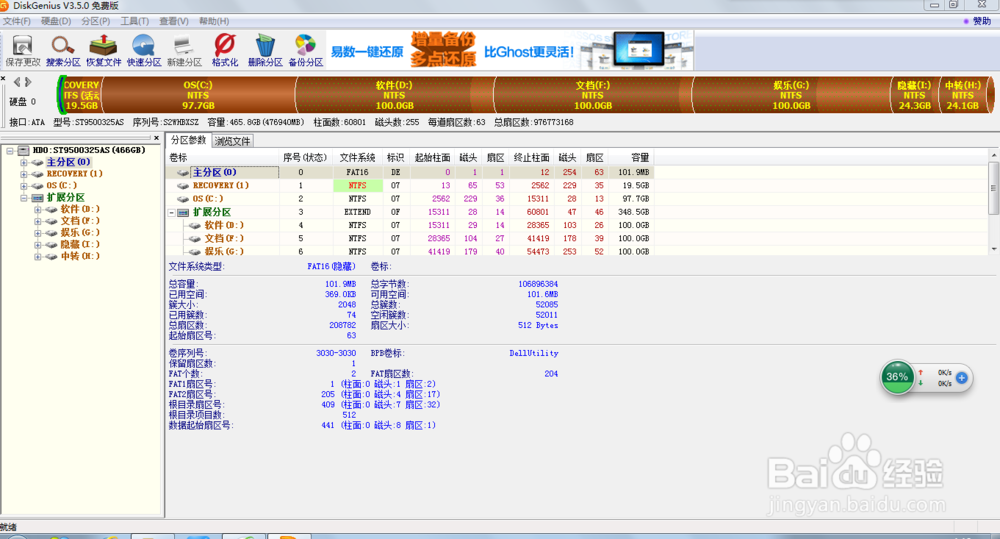
Task: Select HD0:ST9500325AS(466GB) in the tree
Action: [x=89, y=150]
